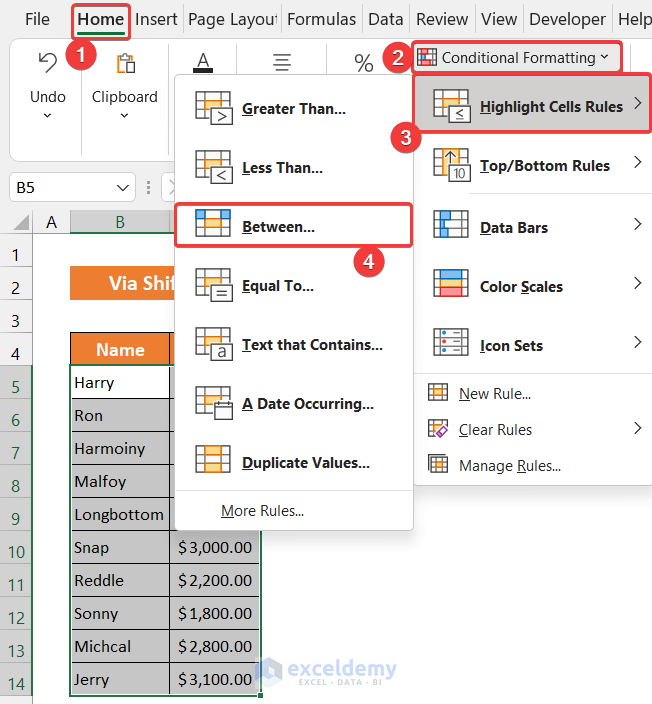Choose Manage Rules... option
The image size is (652, 704).
coord(510,466)
